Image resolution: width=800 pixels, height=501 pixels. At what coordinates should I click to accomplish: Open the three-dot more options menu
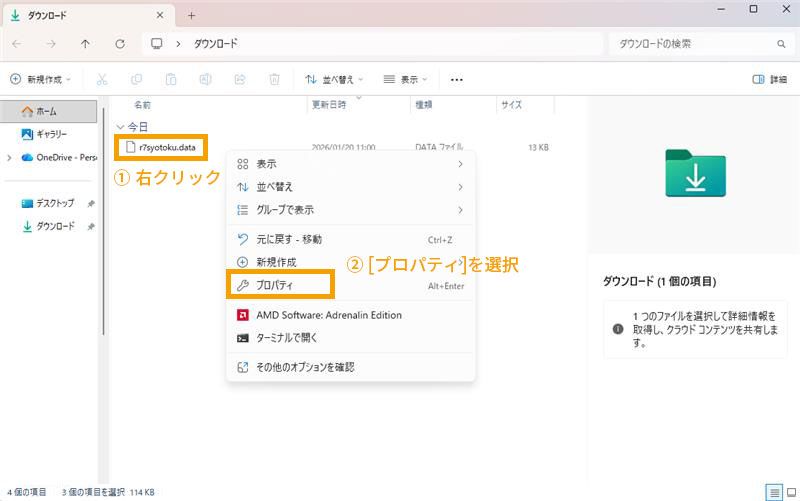pos(457,80)
